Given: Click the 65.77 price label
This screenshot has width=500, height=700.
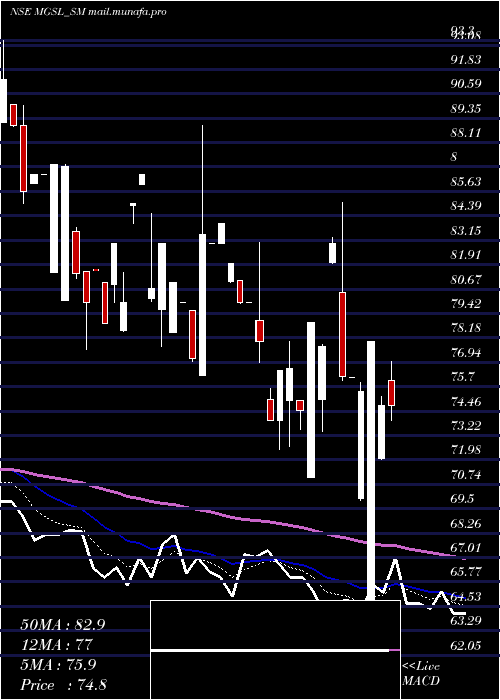Looking at the screenshot, I should 466,572.
